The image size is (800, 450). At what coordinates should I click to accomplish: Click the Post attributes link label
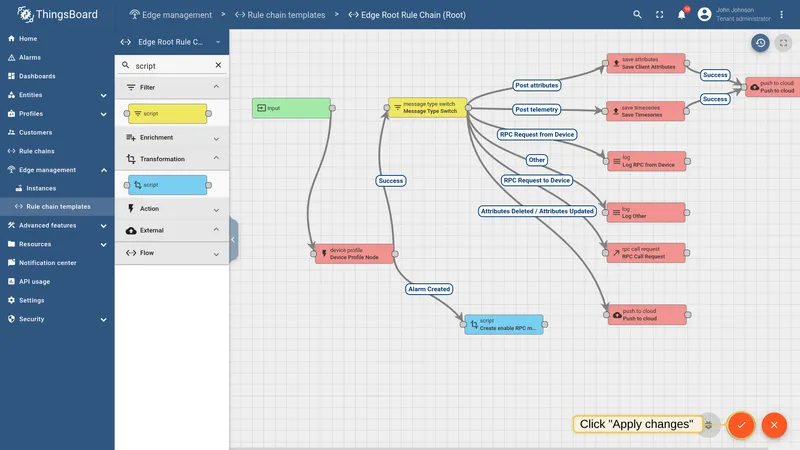[x=536, y=85]
